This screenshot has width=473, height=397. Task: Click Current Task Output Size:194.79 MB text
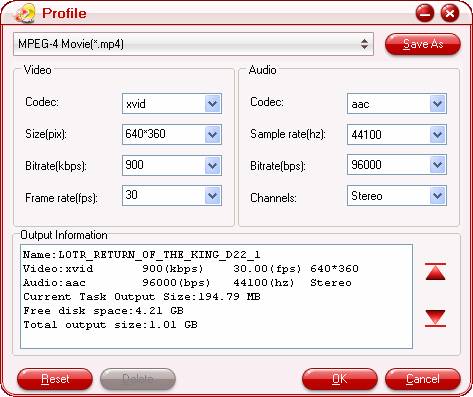pyautogui.click(x=142, y=297)
